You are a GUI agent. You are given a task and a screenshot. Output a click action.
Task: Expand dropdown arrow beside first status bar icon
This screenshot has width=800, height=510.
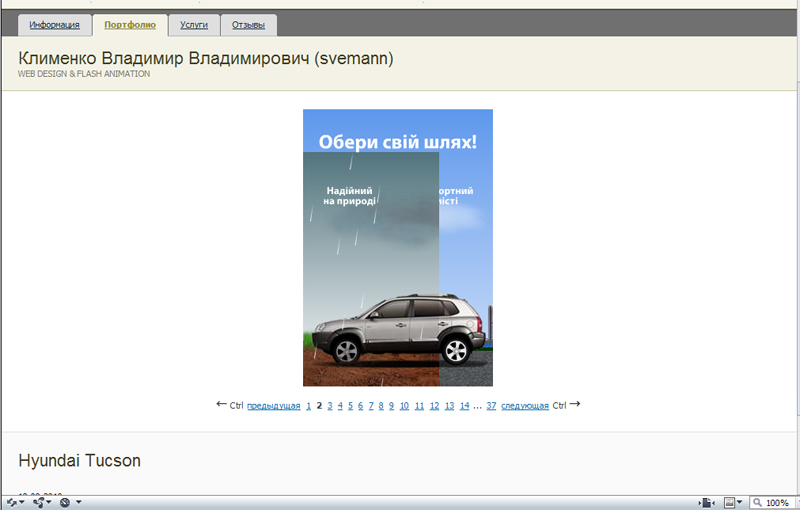pyautogui.click(x=24, y=502)
